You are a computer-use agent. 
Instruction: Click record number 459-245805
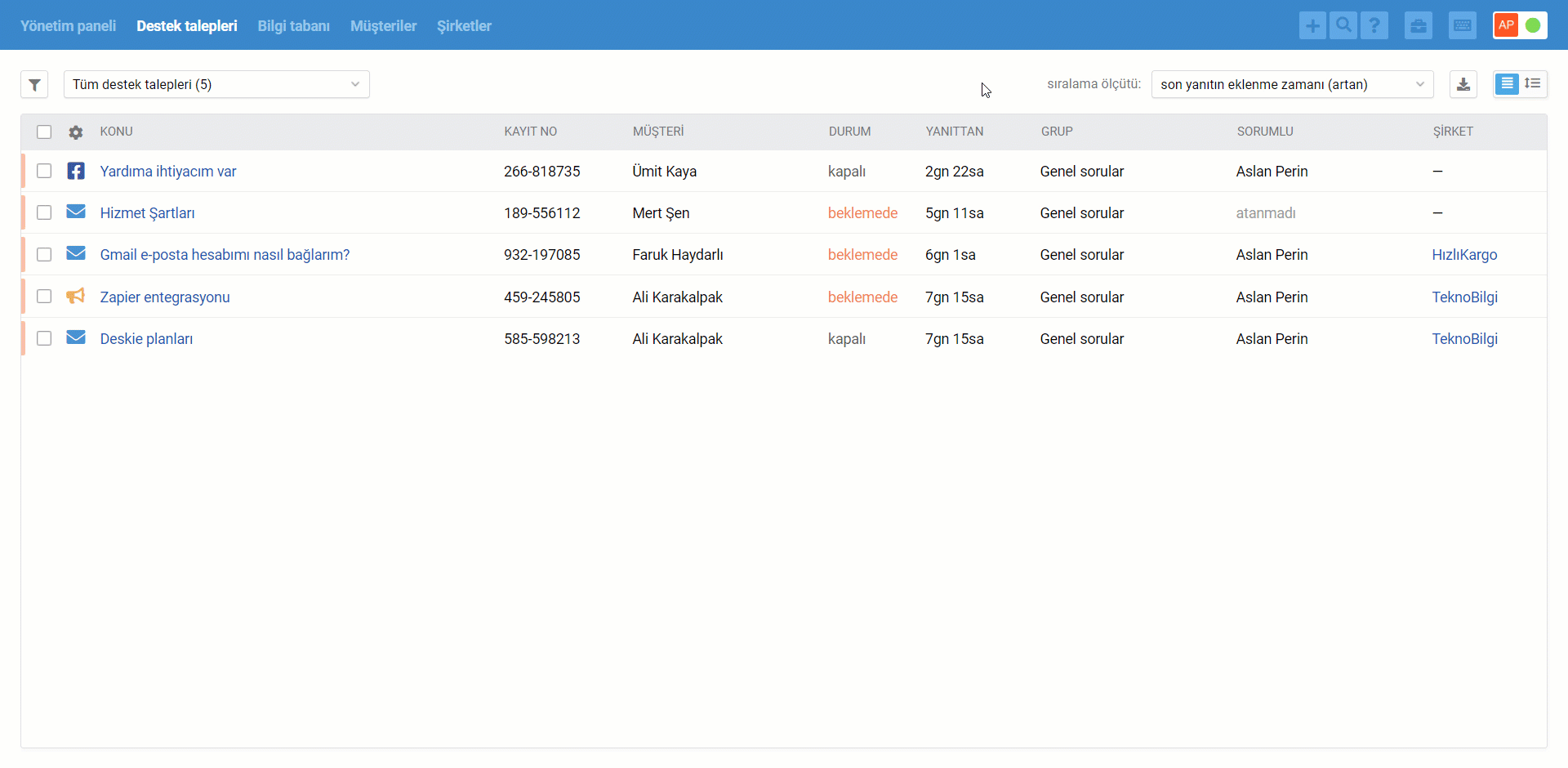pyautogui.click(x=541, y=297)
